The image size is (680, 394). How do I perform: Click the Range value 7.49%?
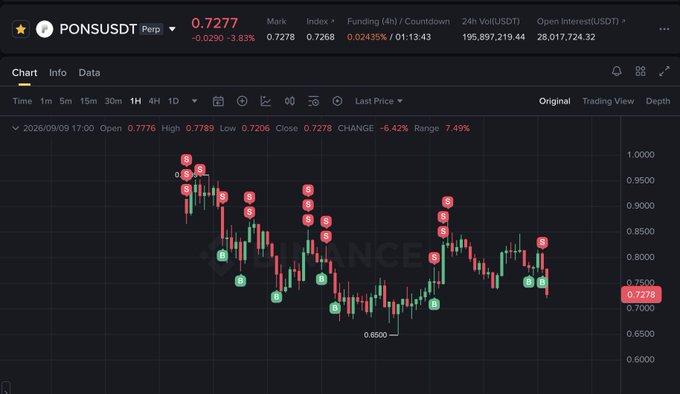click(457, 128)
